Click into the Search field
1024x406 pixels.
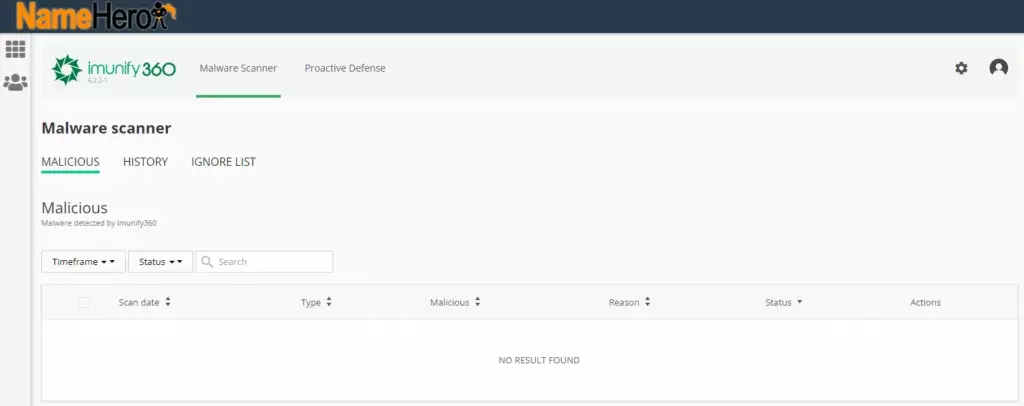point(264,262)
